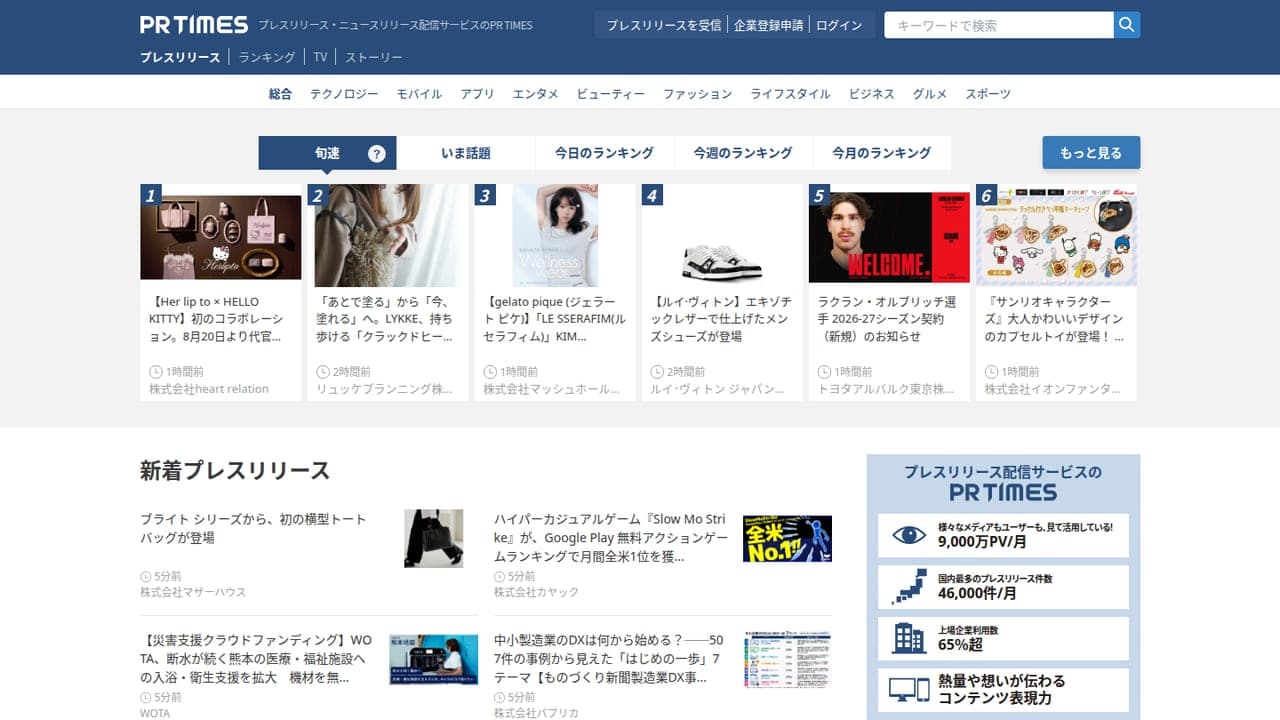The height and width of the screenshot is (720, 1280).
Task: Open 企業登録申請 link
Action: tap(768, 25)
